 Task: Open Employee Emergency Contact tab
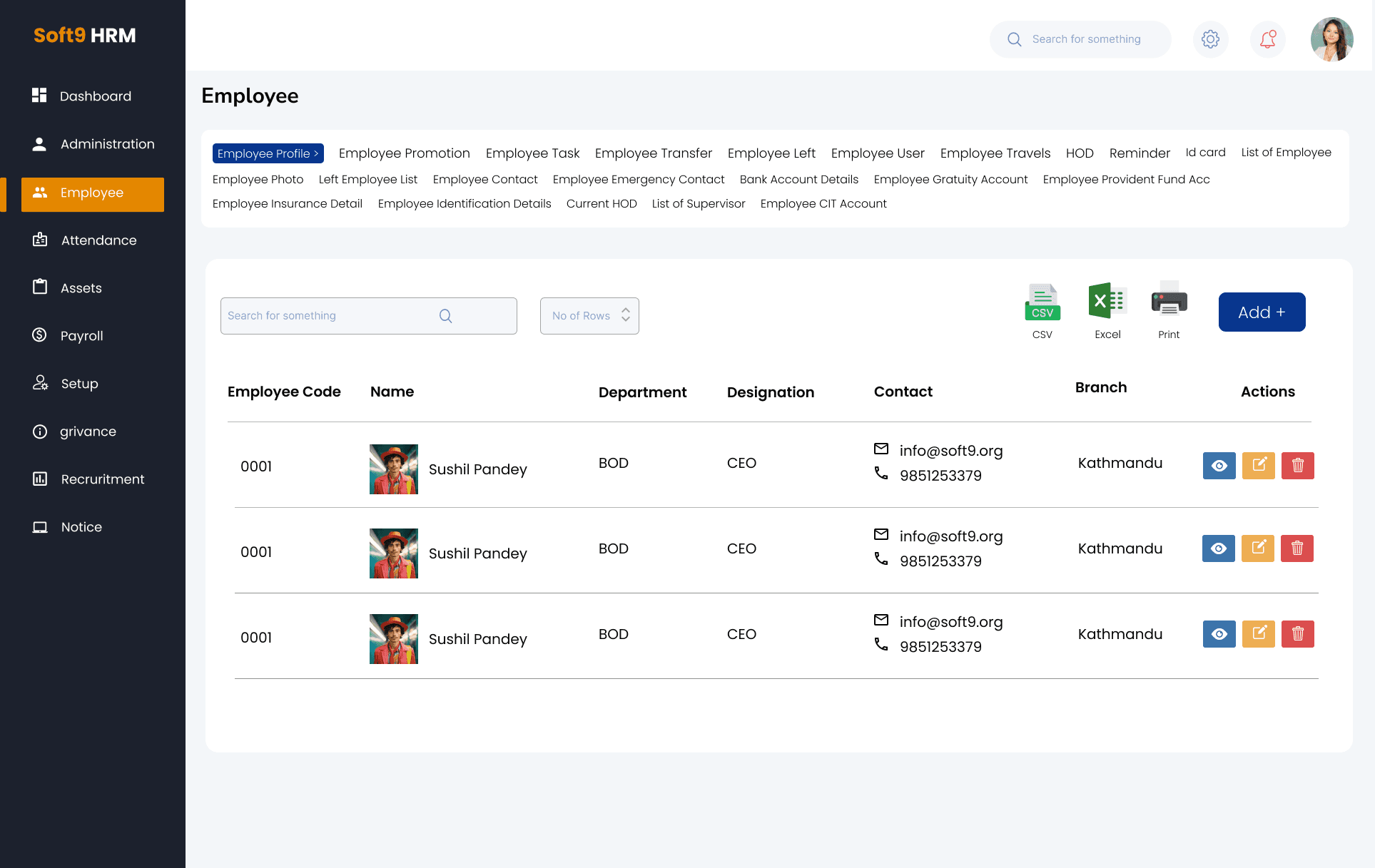coord(639,180)
